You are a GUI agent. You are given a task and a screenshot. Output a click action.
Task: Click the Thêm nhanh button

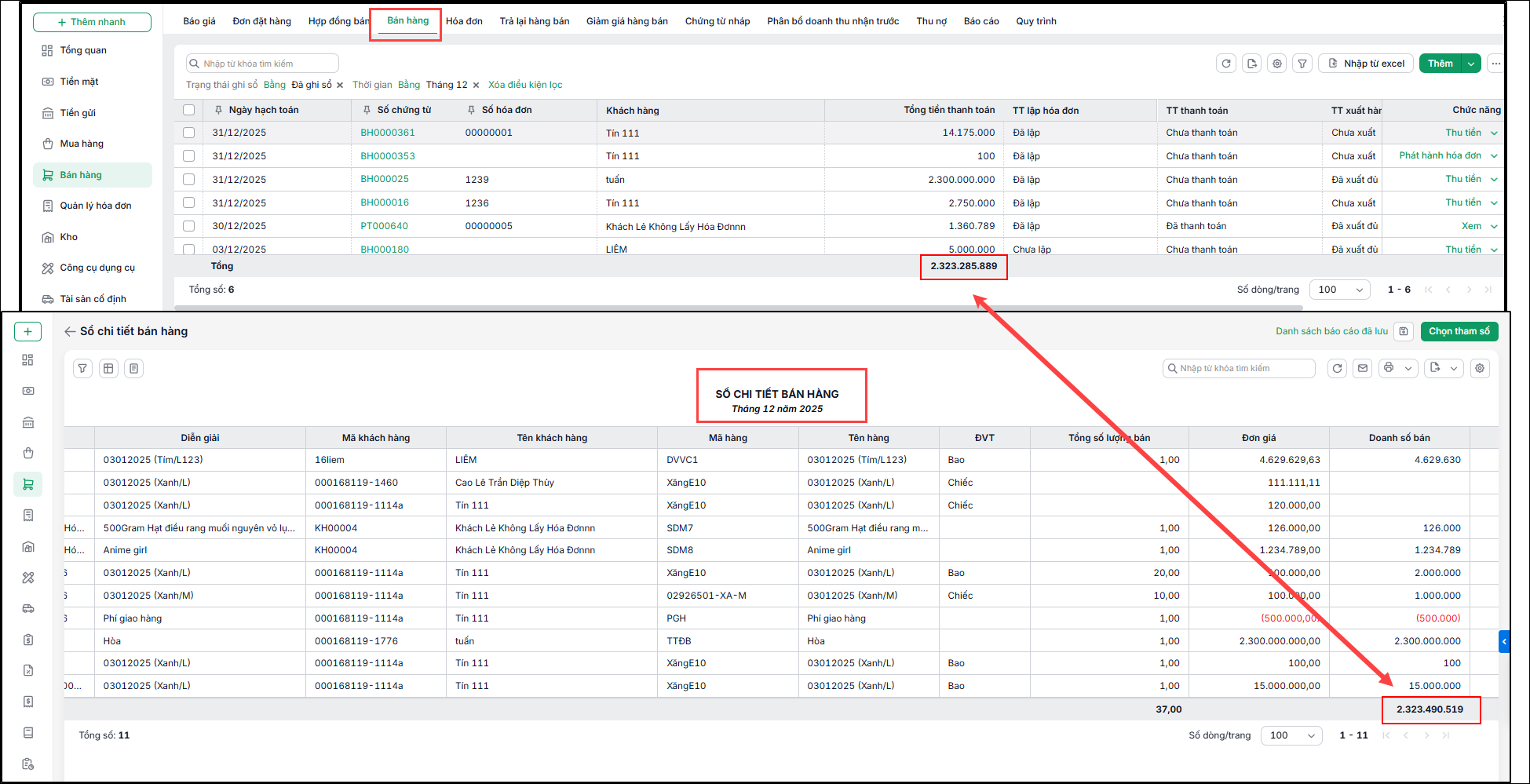tap(92, 22)
